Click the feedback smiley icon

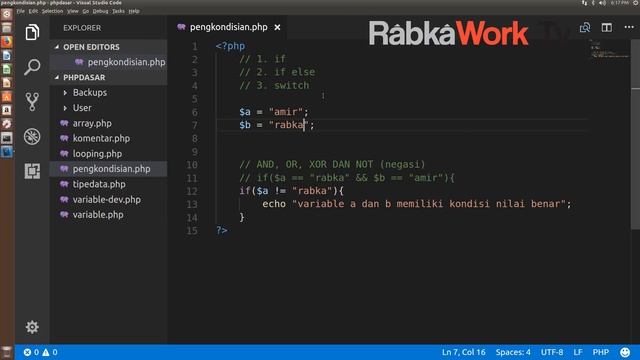point(625,352)
